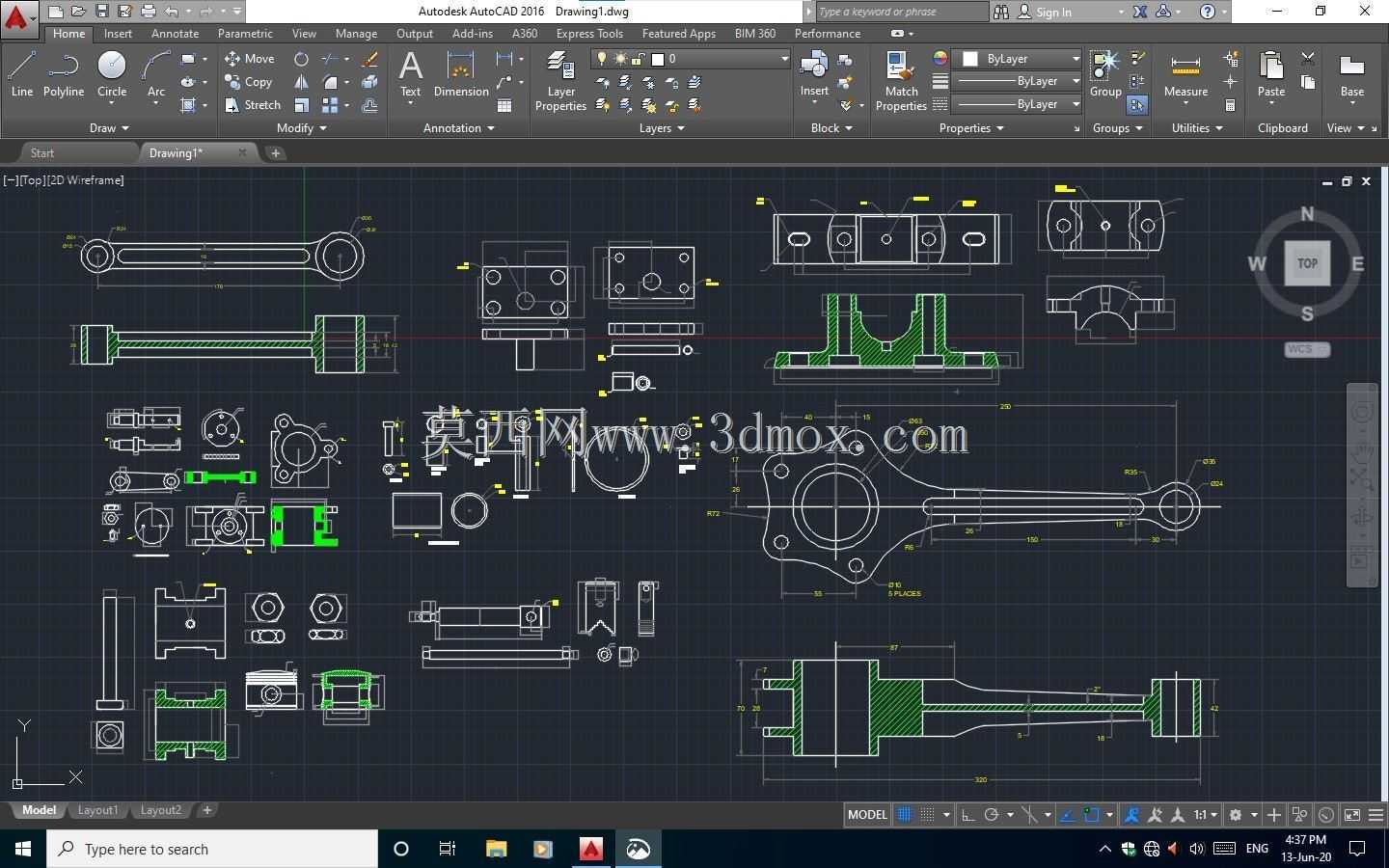The width and height of the screenshot is (1389, 868).
Task: Choose the Arc tool
Action: tap(155, 75)
